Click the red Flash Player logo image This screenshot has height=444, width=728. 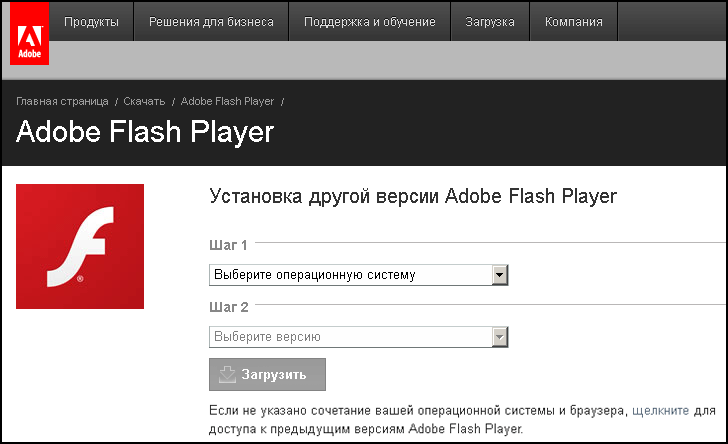(80, 246)
